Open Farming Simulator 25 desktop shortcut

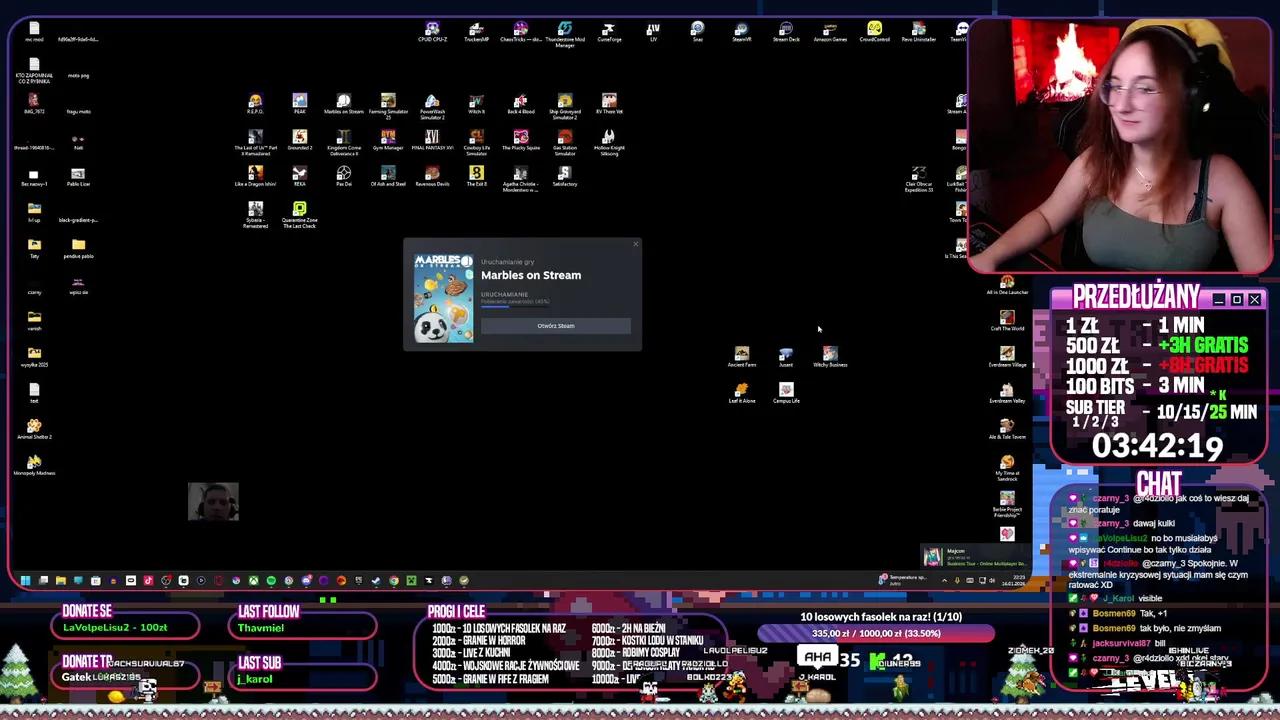pos(388,105)
